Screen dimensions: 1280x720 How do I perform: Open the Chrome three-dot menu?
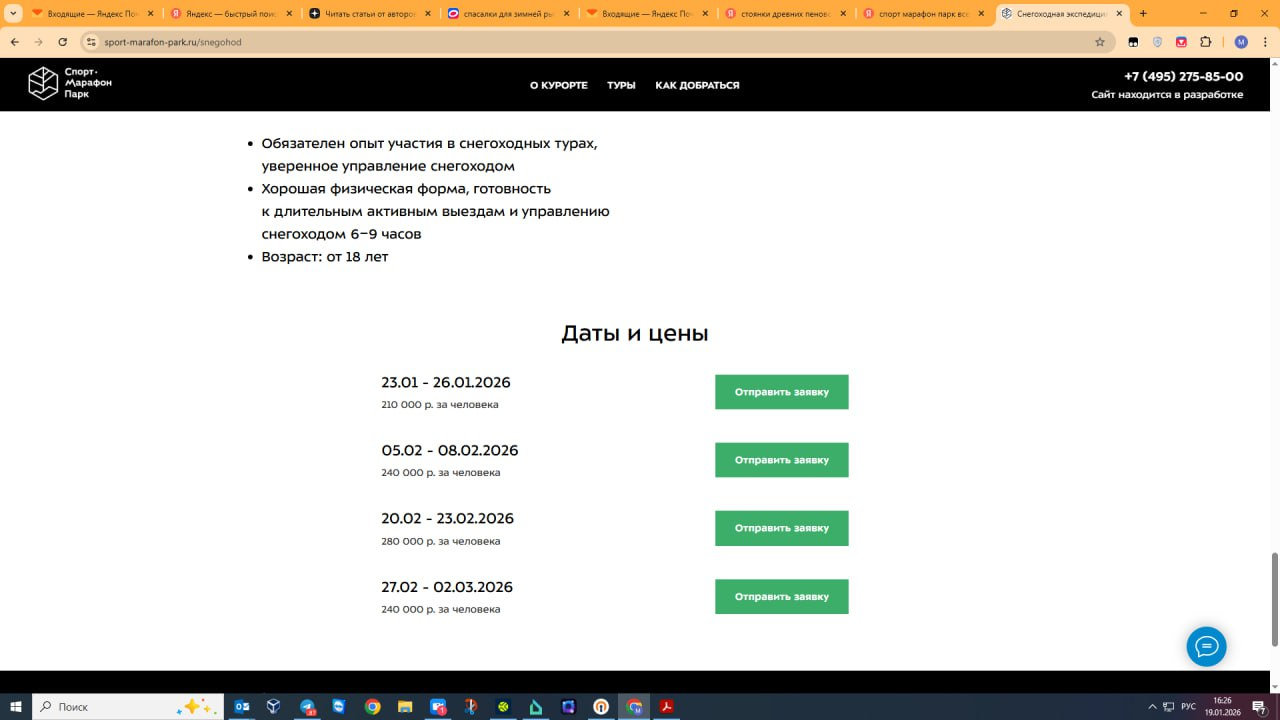click(x=1265, y=42)
